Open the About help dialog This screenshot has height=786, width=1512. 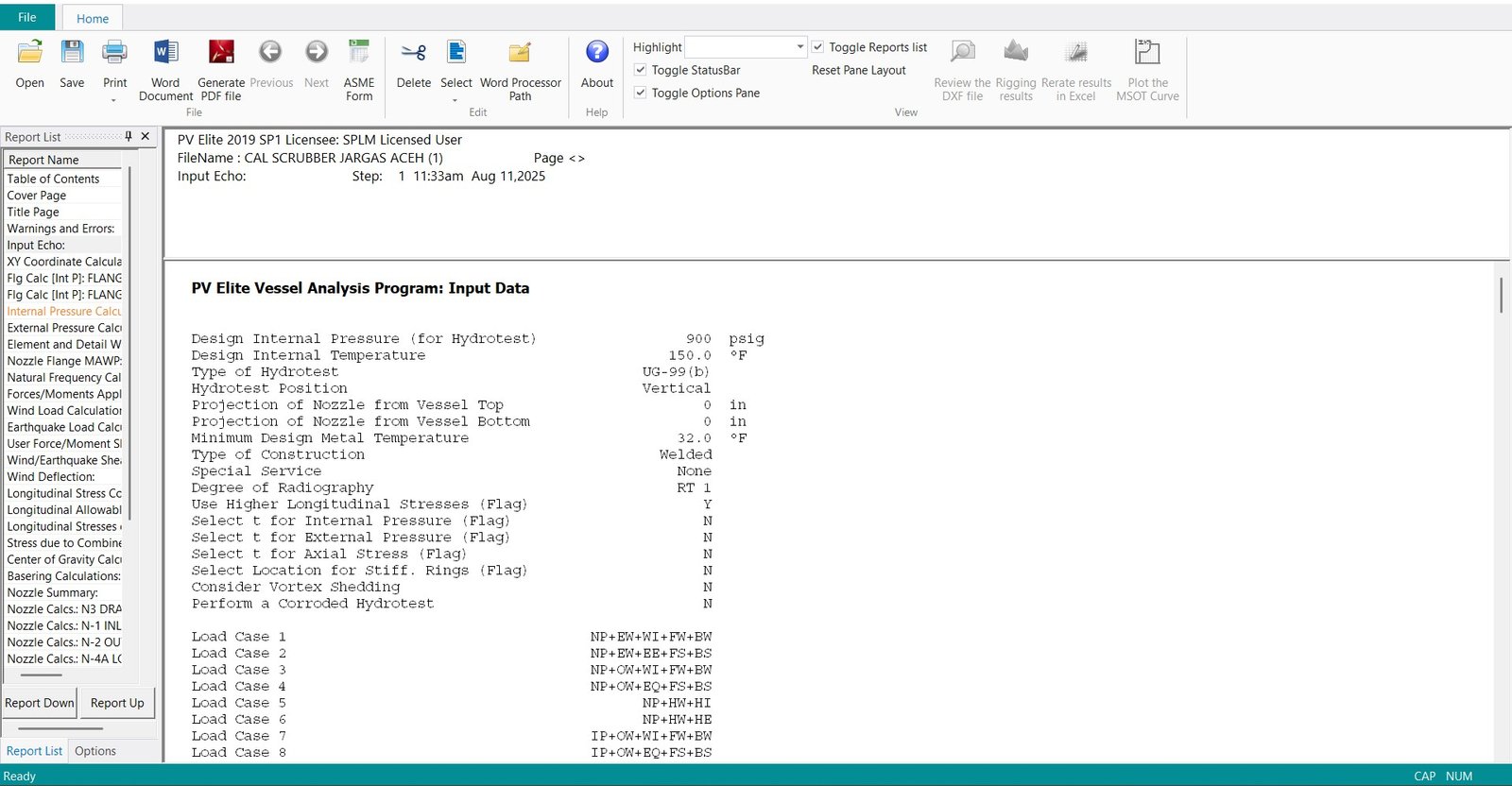pos(596,53)
